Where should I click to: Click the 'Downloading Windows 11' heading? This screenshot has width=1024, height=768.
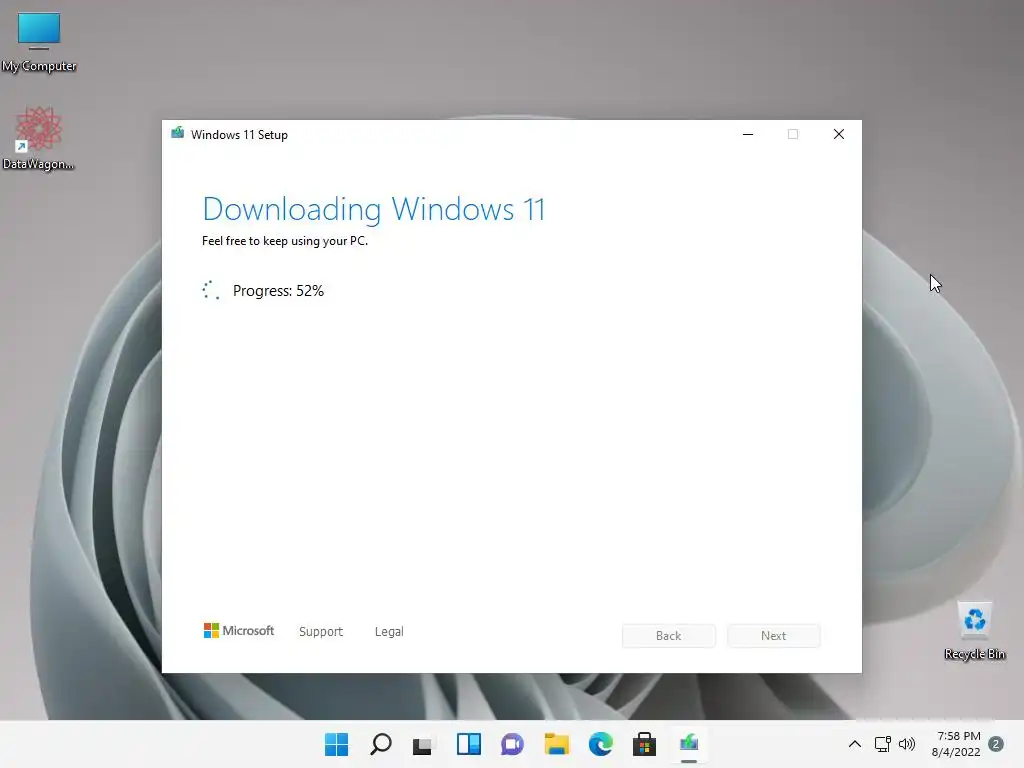tap(374, 210)
